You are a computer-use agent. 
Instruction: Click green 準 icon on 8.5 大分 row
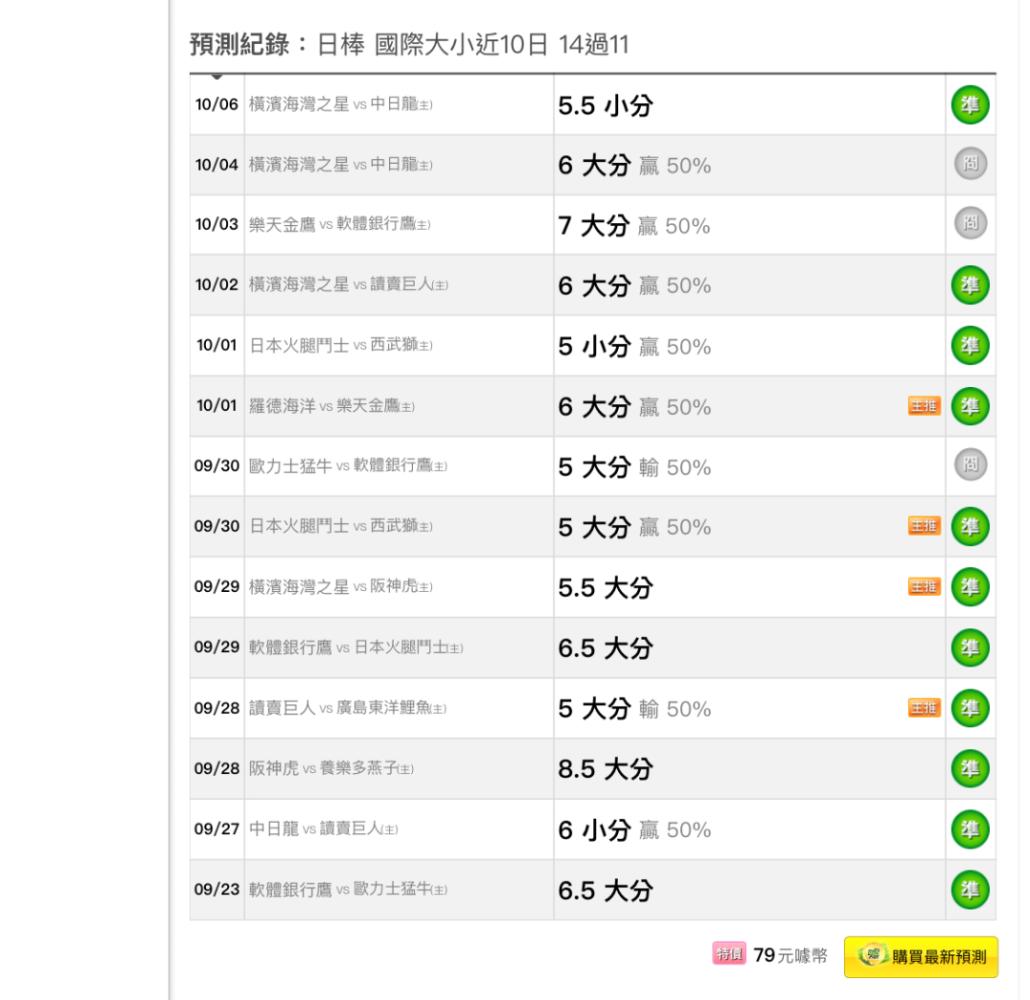click(970, 768)
